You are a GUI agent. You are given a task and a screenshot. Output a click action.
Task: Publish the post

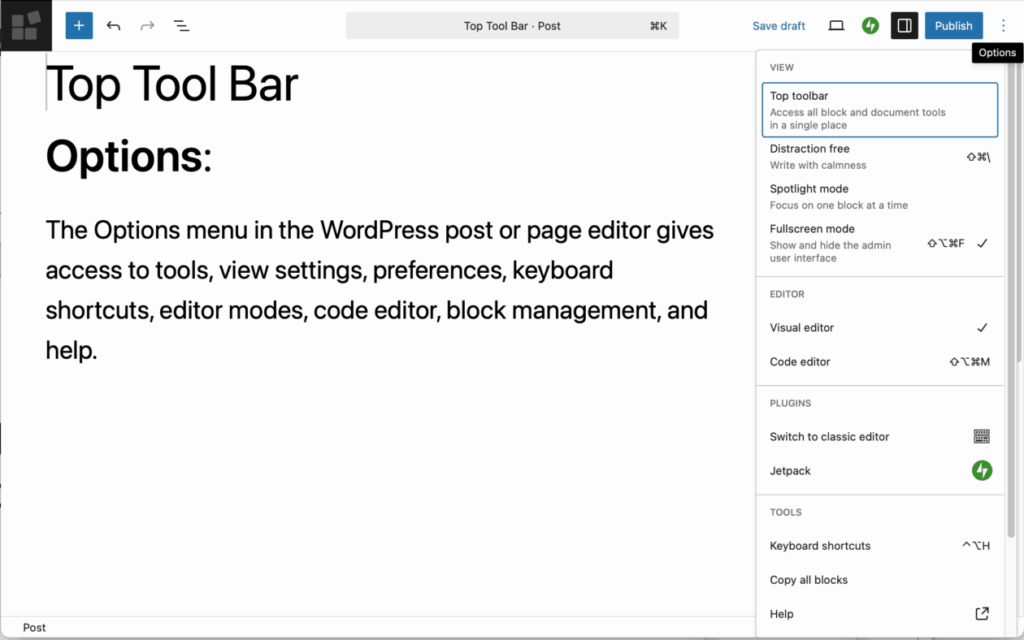953,25
